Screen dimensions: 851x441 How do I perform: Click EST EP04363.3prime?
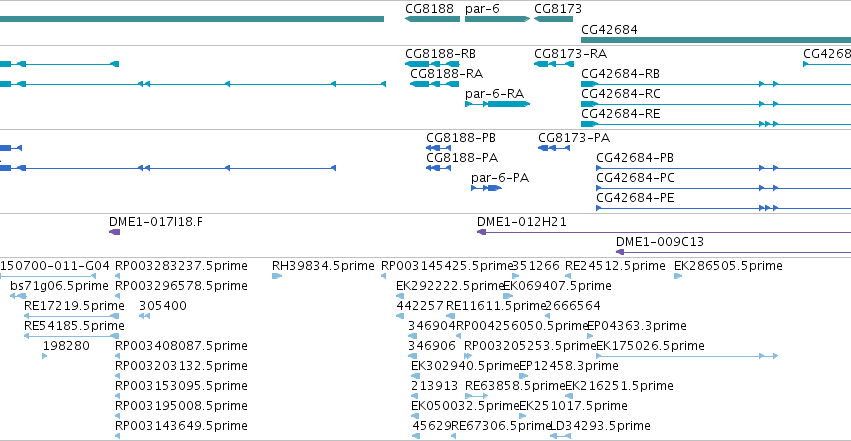(x=590, y=336)
